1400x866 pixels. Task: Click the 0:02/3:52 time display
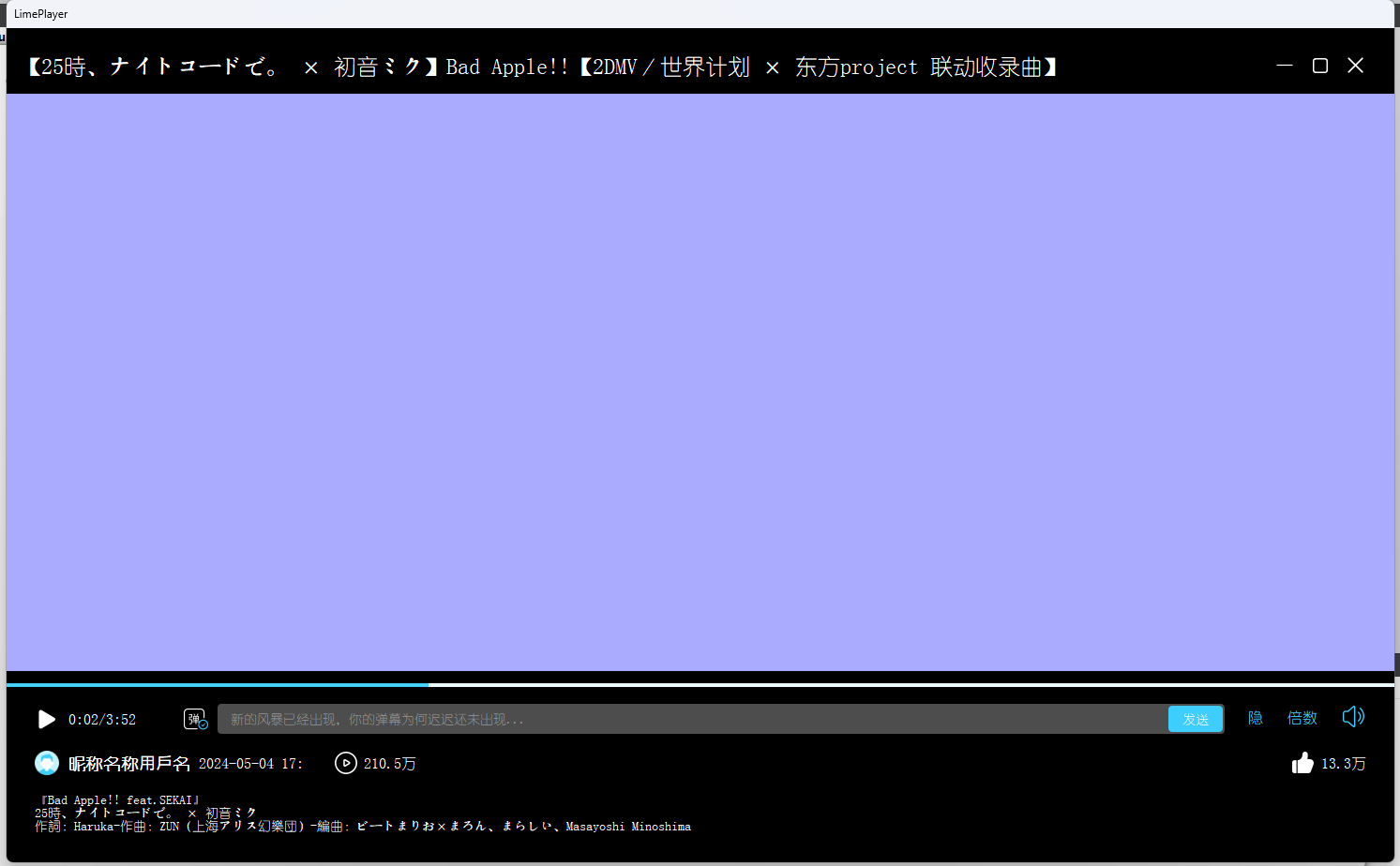[x=102, y=720]
